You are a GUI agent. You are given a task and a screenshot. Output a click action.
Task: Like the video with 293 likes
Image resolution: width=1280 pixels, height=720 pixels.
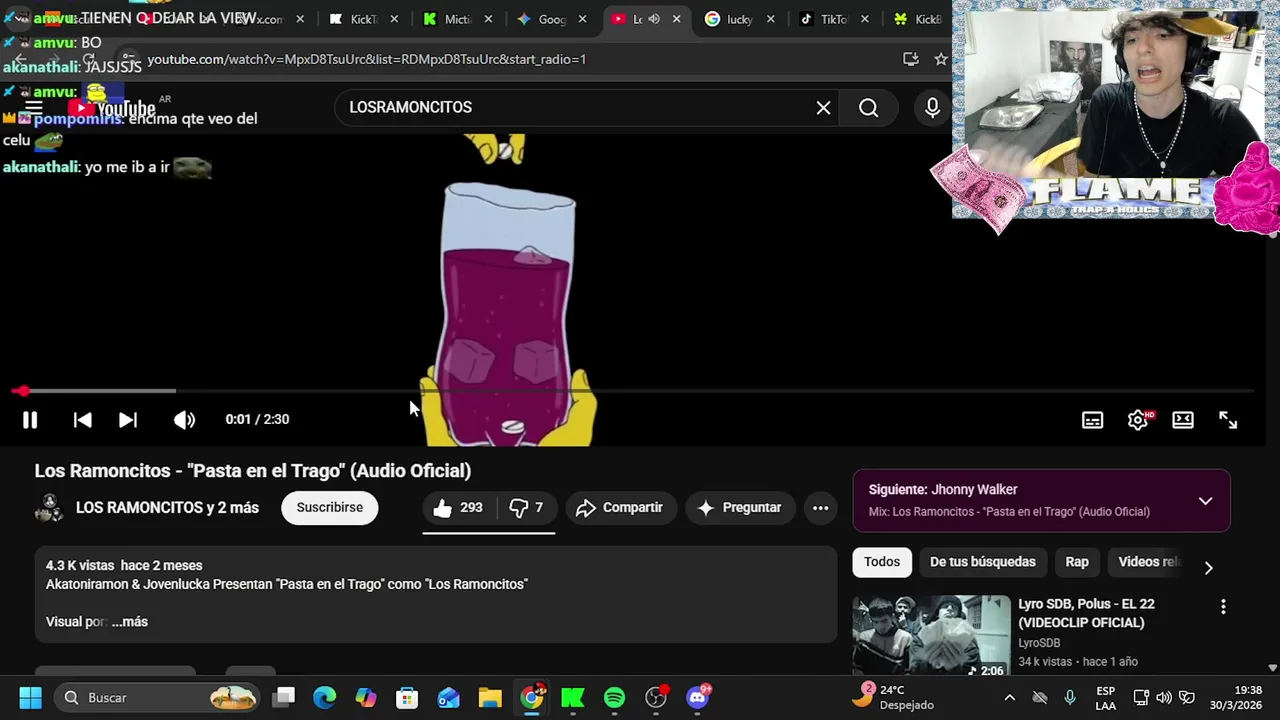458,508
